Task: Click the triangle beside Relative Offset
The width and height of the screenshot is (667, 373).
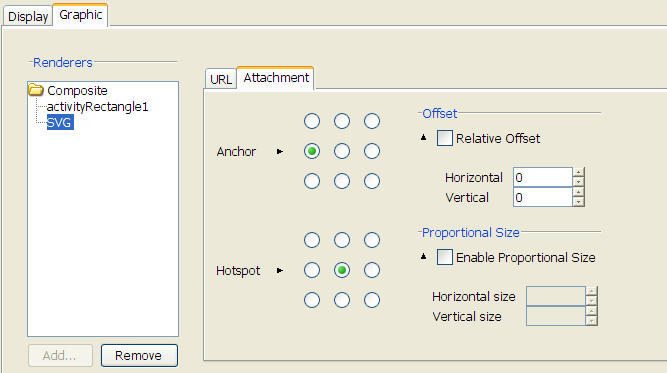Action: [423, 137]
